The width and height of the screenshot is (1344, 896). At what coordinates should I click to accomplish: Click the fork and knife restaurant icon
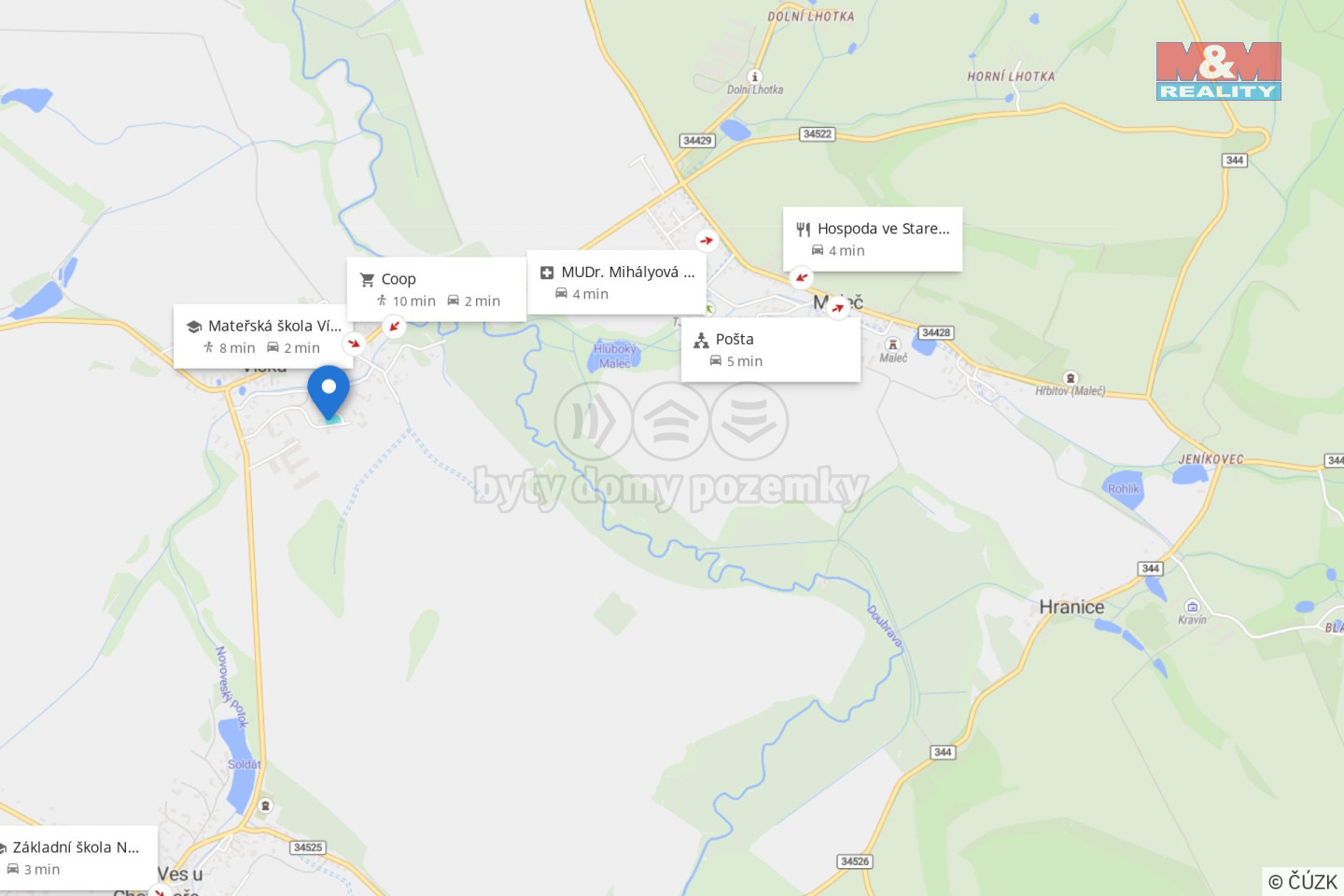tap(804, 229)
